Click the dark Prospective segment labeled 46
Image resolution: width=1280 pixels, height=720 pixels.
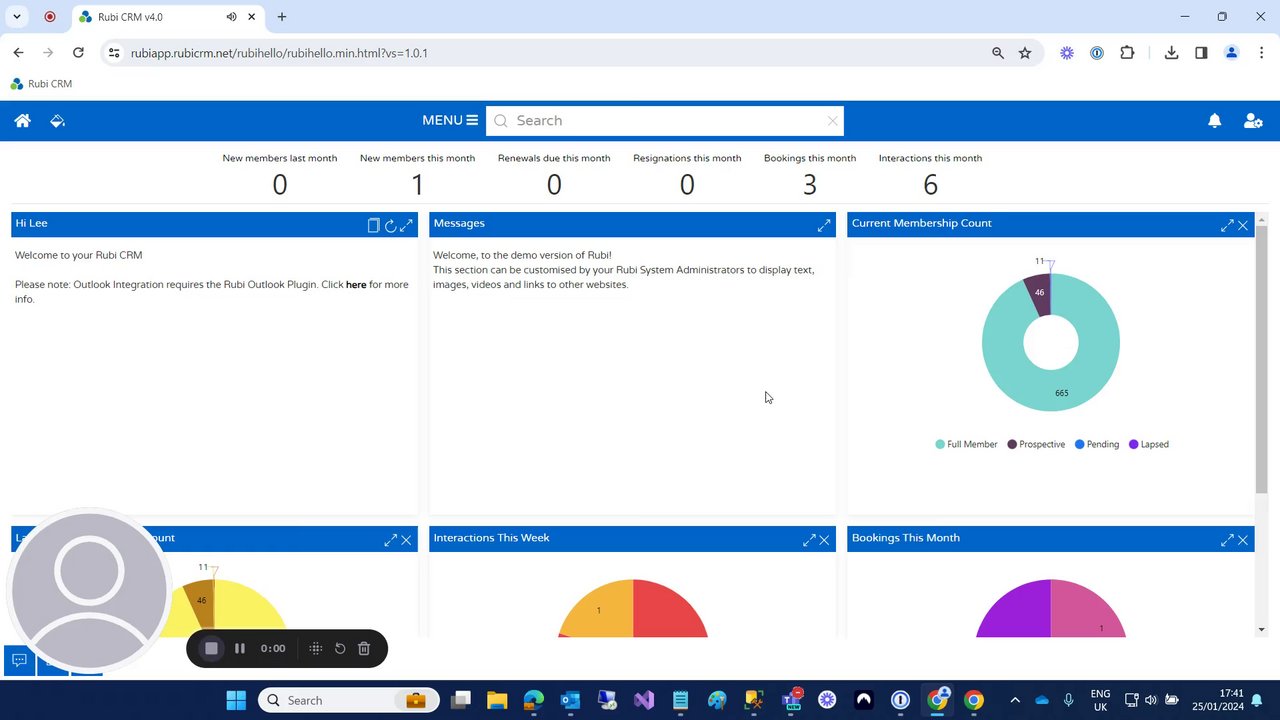tap(1038, 294)
